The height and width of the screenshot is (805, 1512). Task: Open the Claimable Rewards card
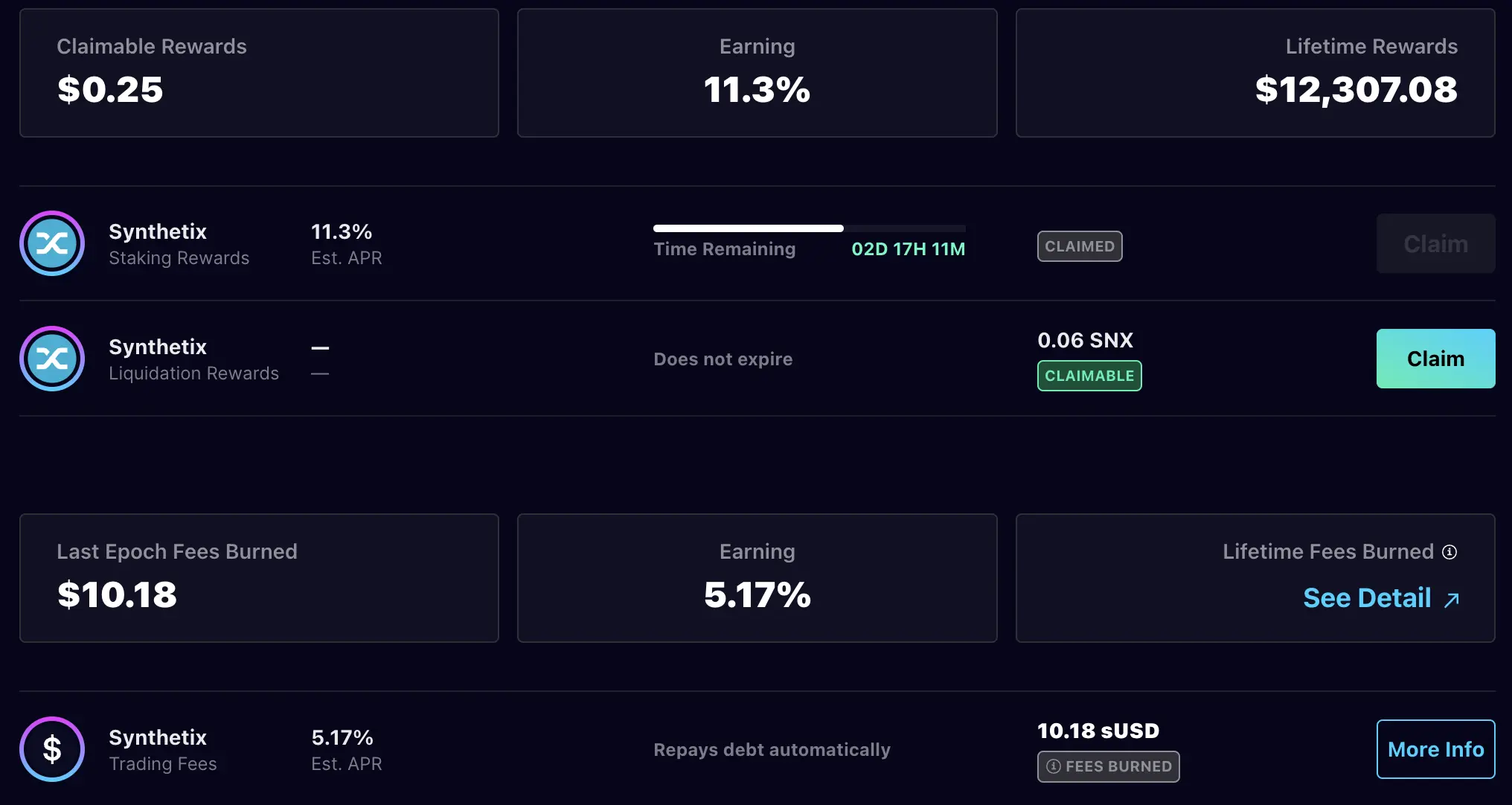(259, 72)
